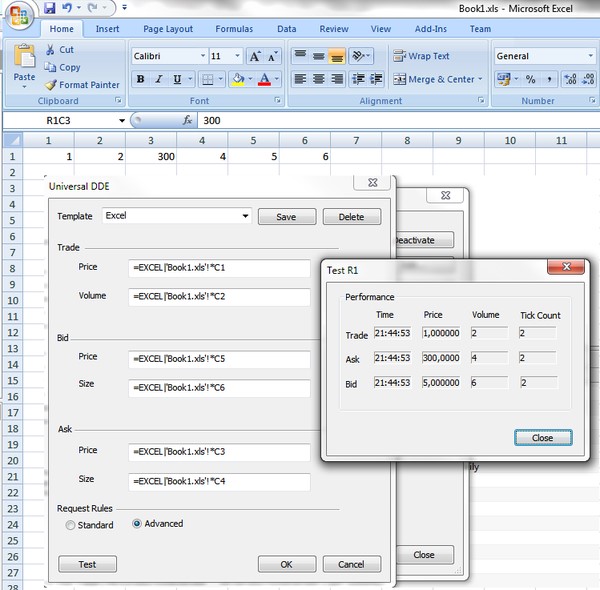Top align cell contents
The image size is (600, 590).
pyautogui.click(x=300, y=56)
